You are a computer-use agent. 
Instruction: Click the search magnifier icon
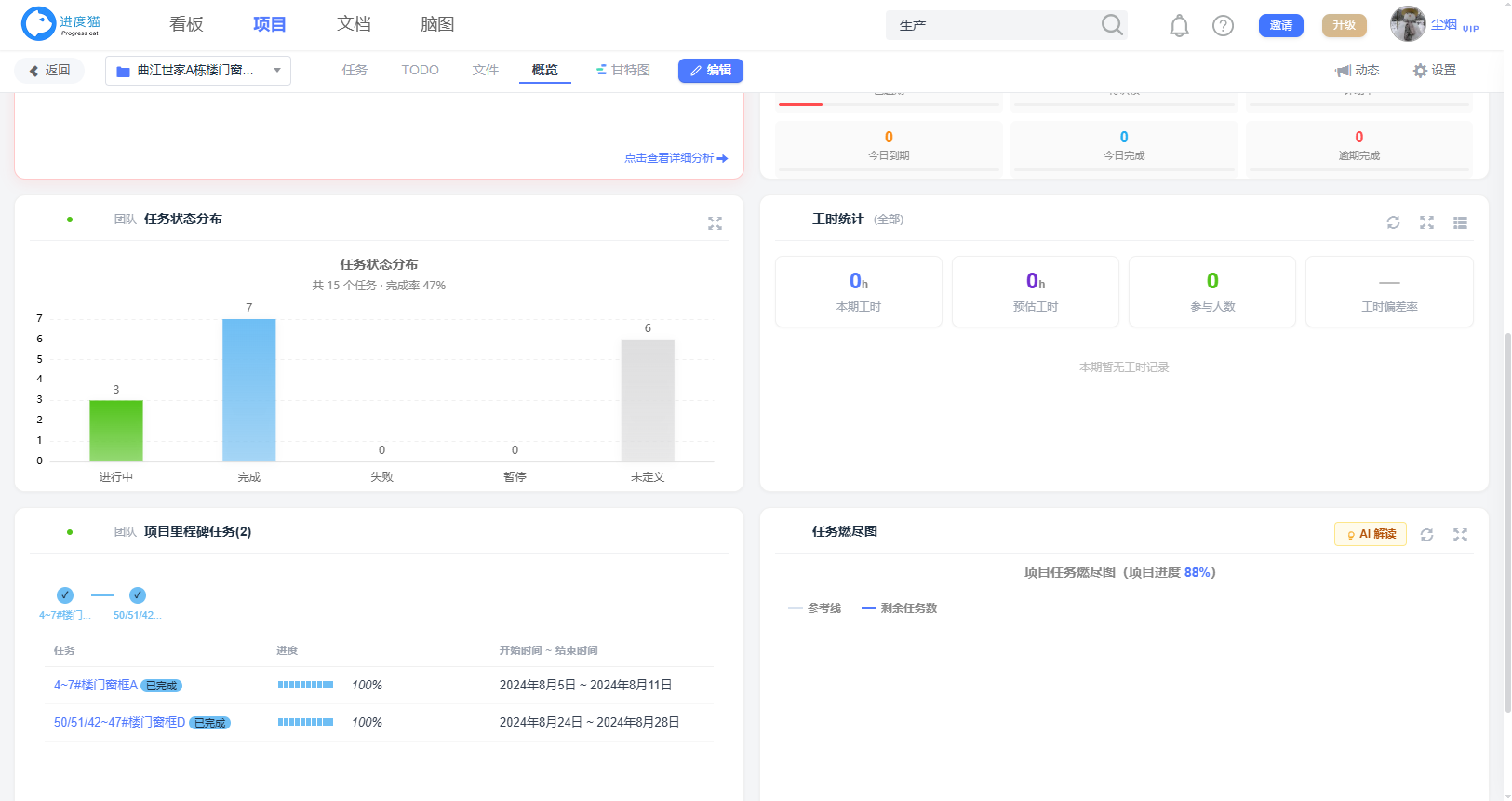tap(1112, 25)
